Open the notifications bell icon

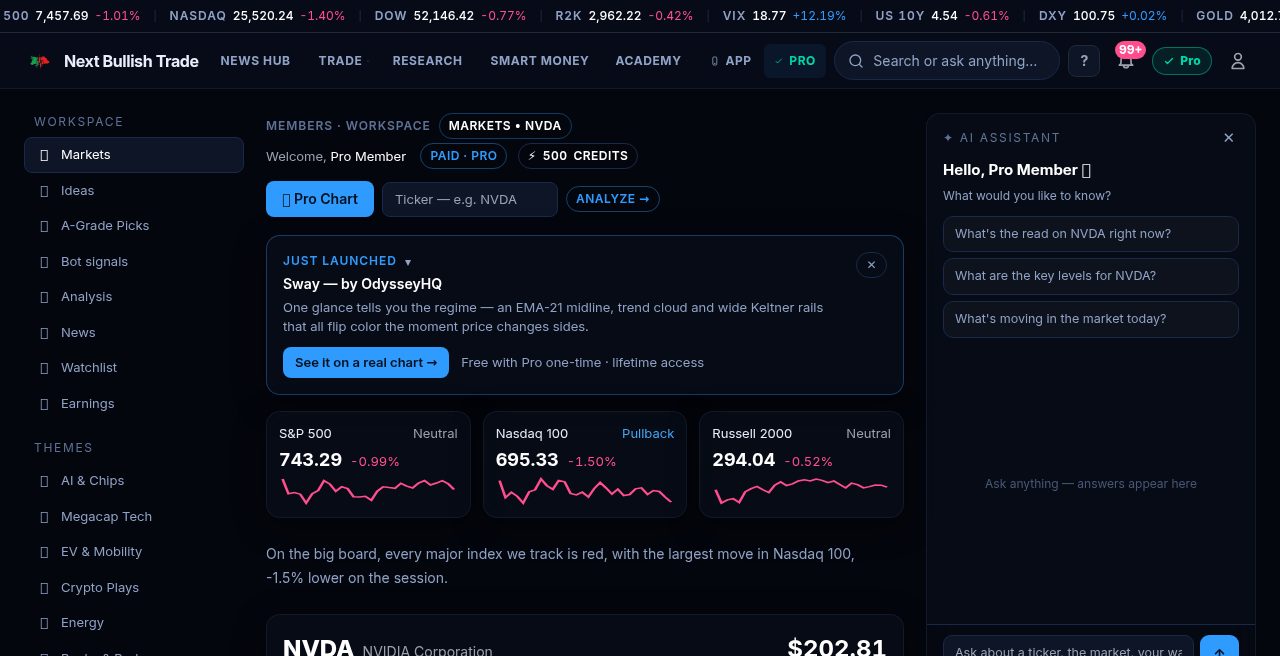click(1126, 62)
